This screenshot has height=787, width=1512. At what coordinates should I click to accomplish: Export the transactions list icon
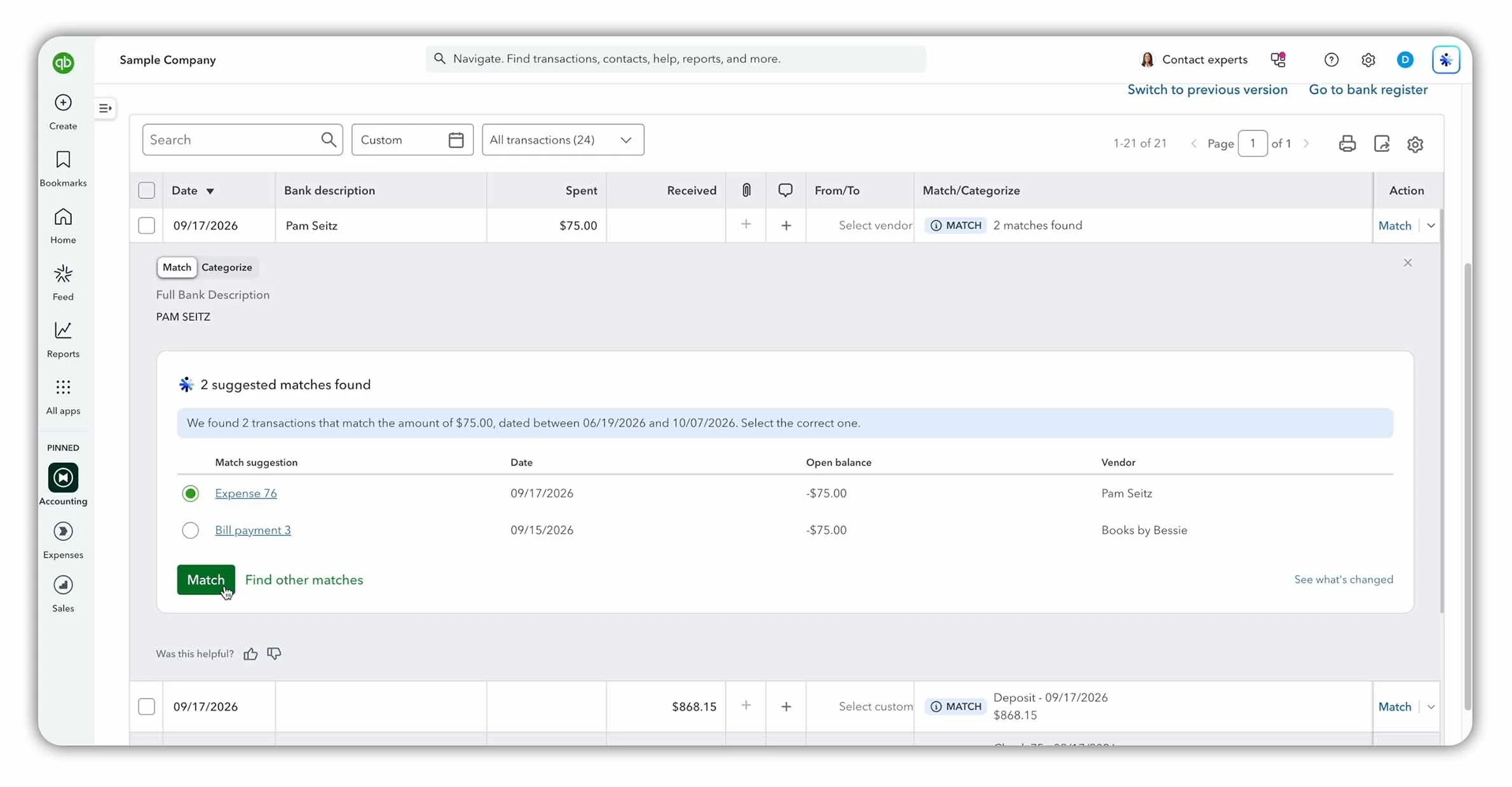(x=1382, y=144)
